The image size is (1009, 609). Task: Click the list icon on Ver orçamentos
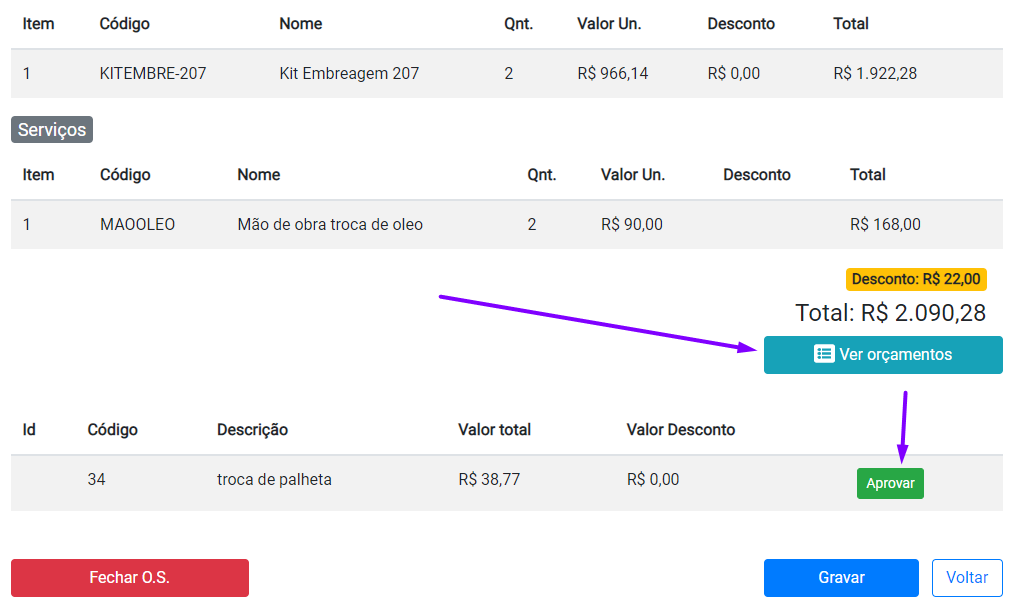point(824,354)
